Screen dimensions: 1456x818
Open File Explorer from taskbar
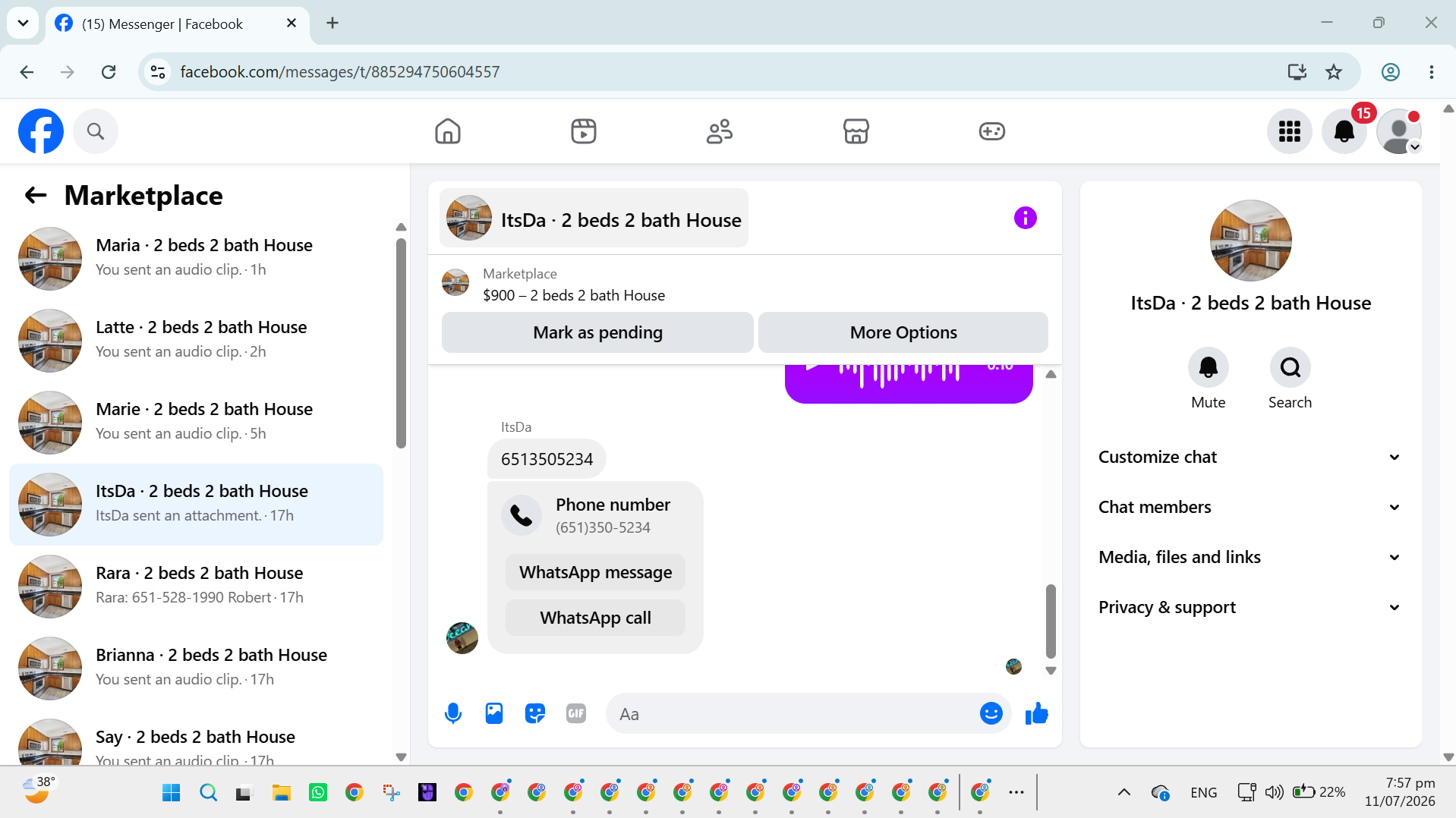(x=282, y=793)
